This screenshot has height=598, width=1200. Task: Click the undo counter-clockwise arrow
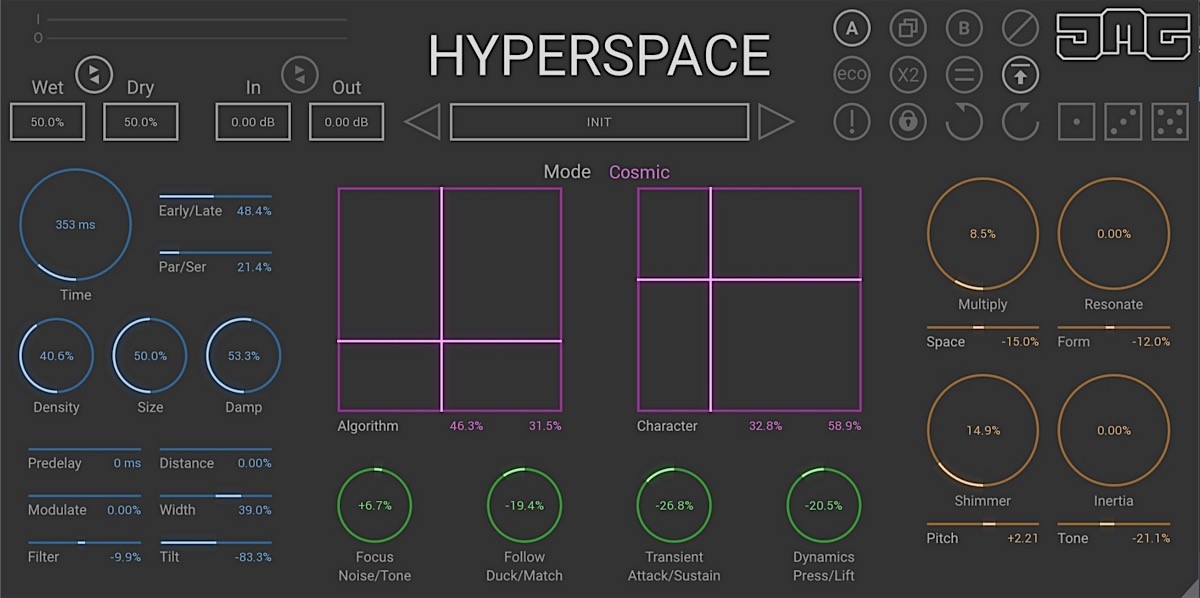tap(964, 122)
